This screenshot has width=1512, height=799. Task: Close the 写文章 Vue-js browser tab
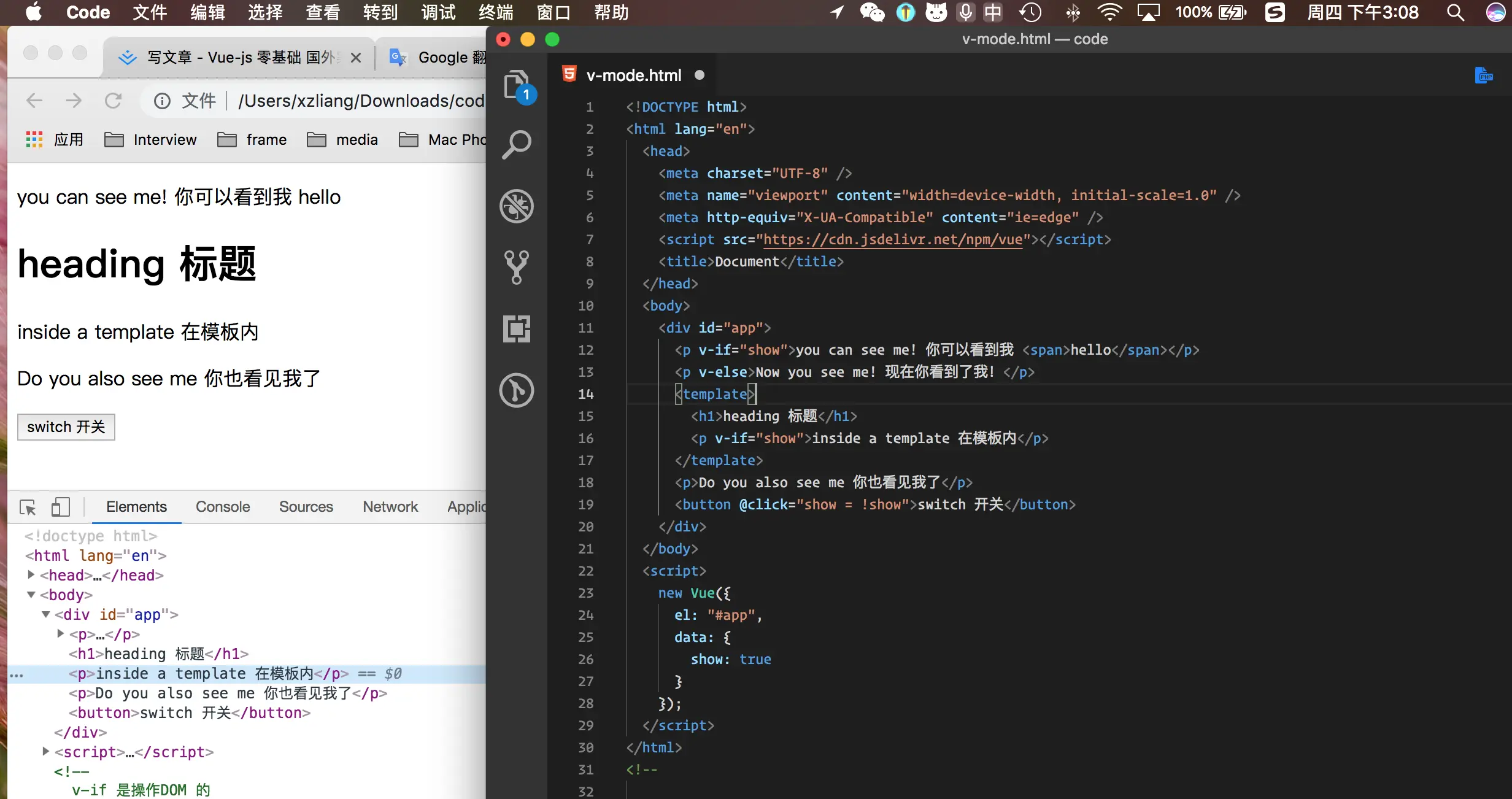point(356,58)
